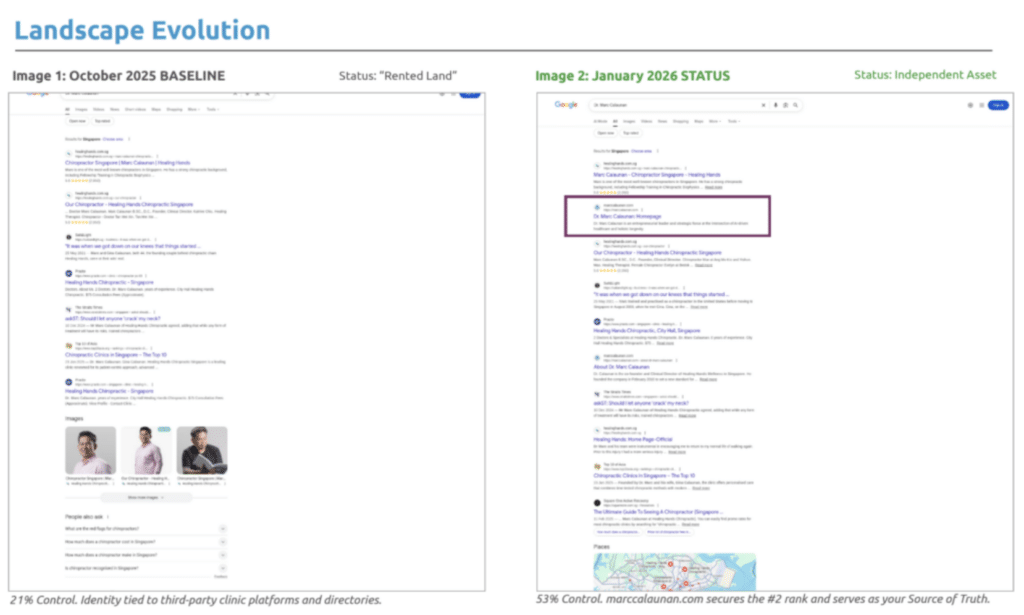Click 'Image 1: October 2025 BASELINE' heading
This screenshot has height=615, width=1024.
[118, 76]
